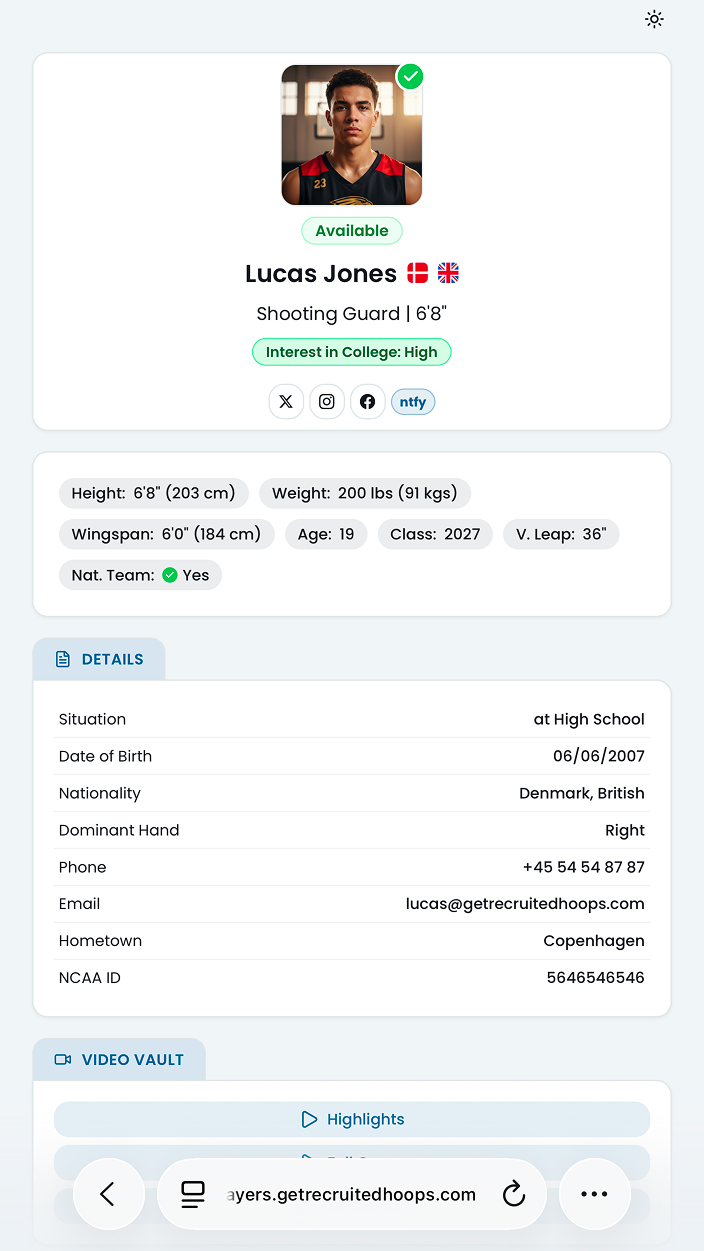The width and height of the screenshot is (704, 1251).
Task: Click the "Denmark, British" nationality value
Action: click(582, 793)
